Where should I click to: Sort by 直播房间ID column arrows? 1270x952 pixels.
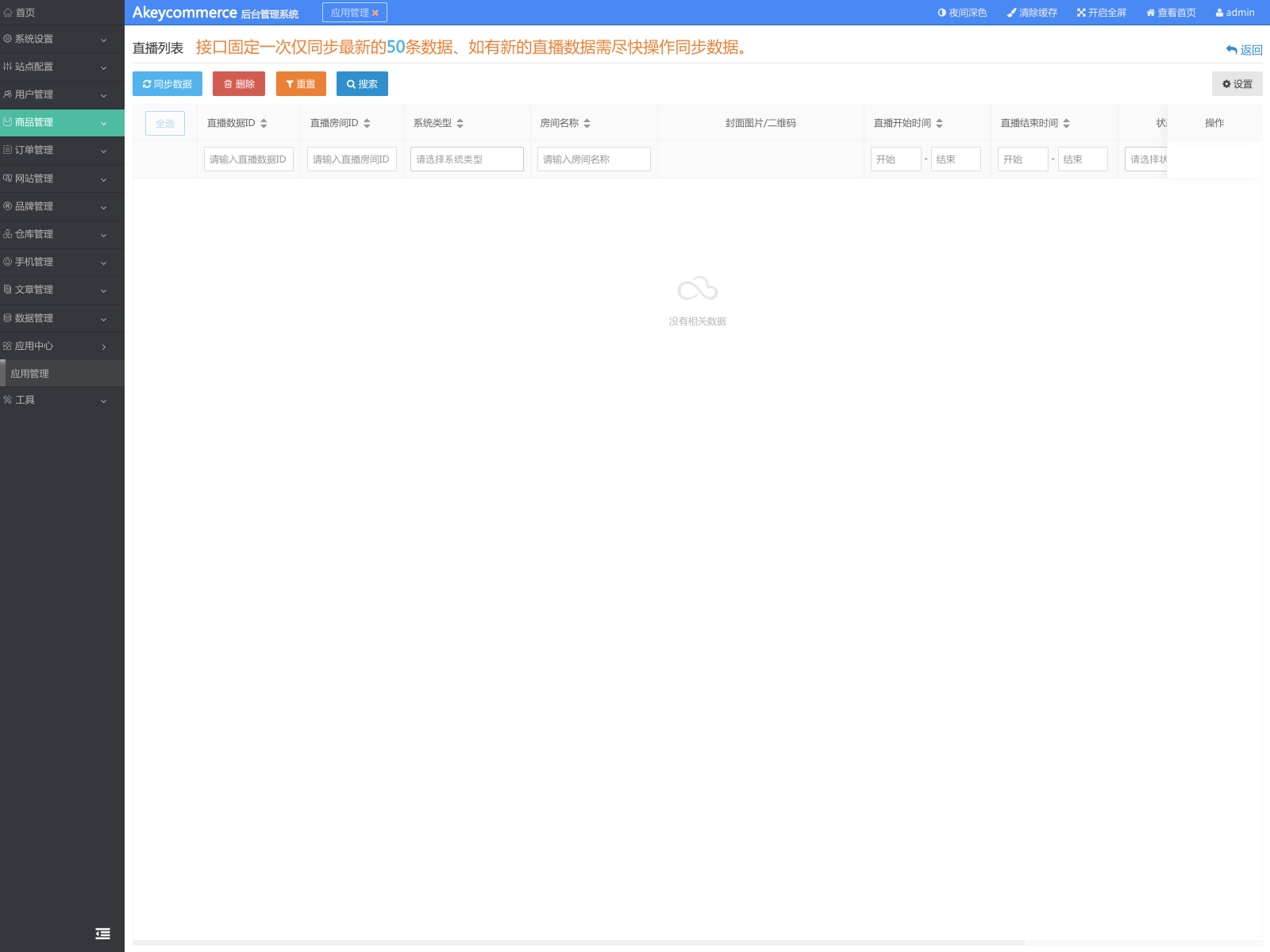pos(367,123)
